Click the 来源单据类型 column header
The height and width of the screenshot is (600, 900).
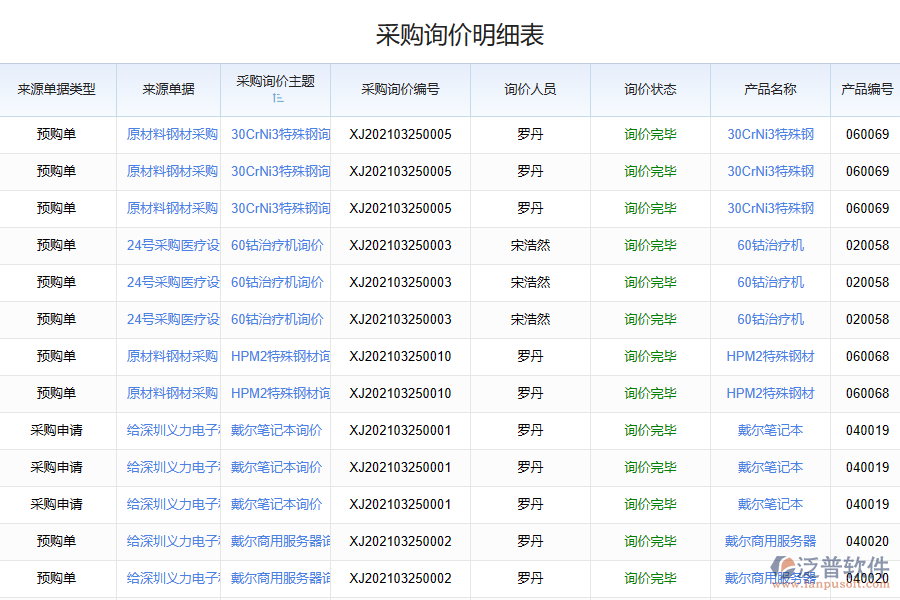pyautogui.click(x=57, y=89)
